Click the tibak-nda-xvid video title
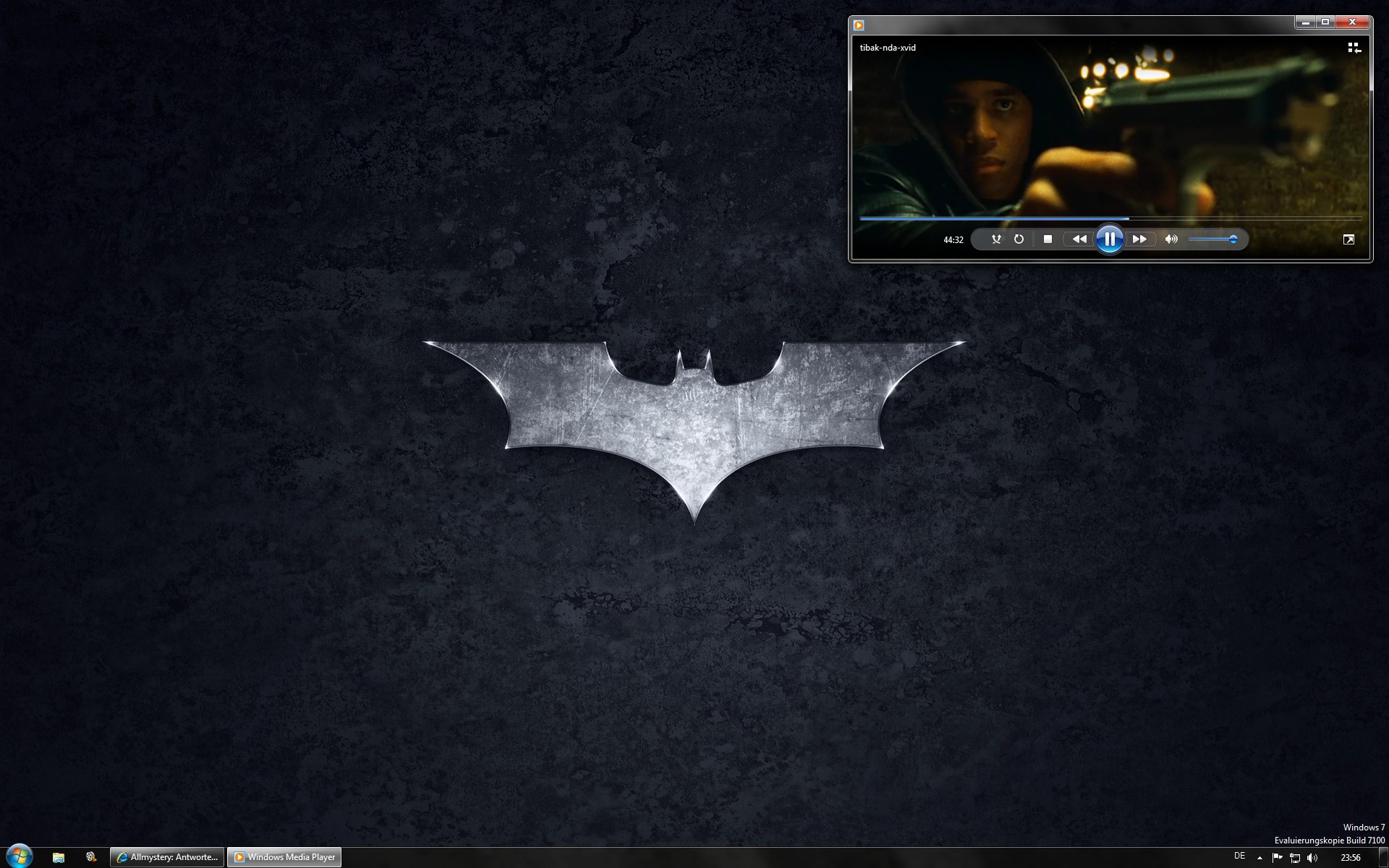 pyautogui.click(x=888, y=48)
